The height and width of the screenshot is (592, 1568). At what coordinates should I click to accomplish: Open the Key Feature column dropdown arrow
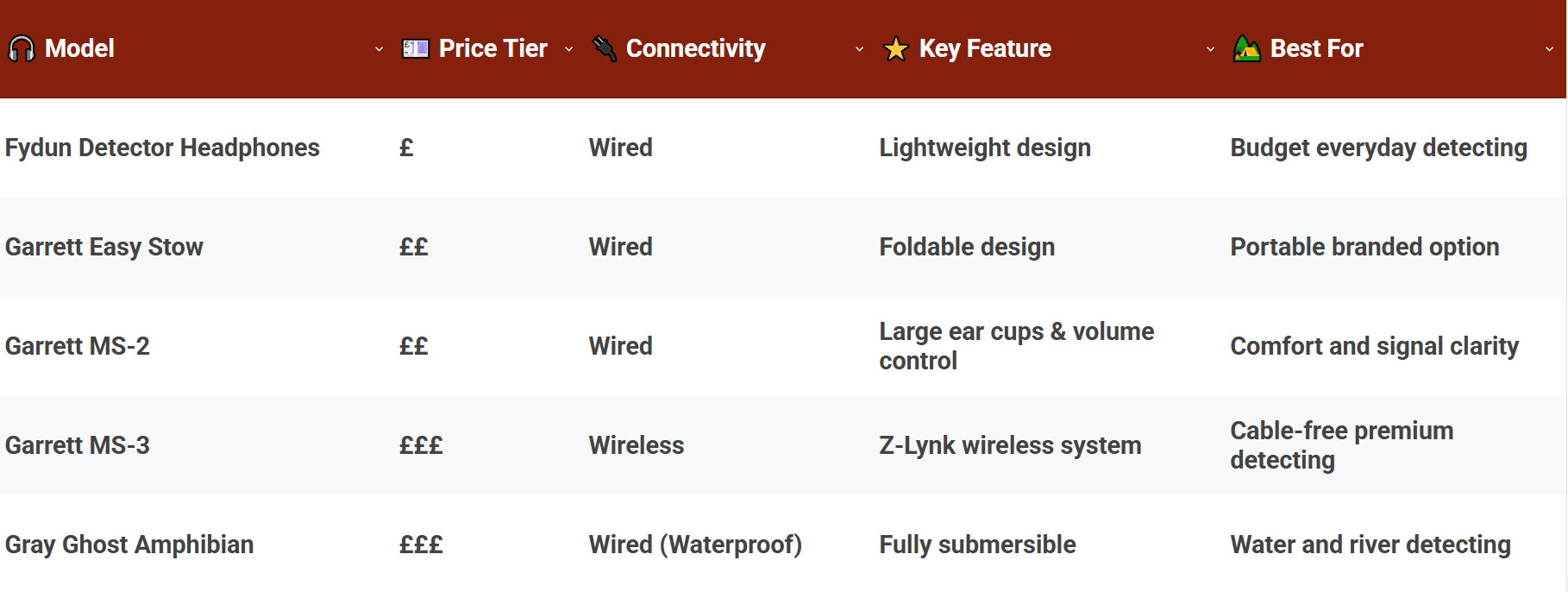pyautogui.click(x=1210, y=50)
